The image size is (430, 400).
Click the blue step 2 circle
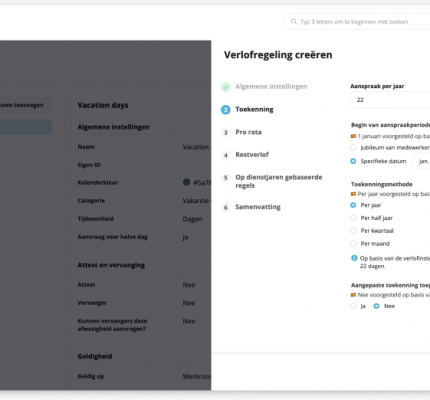point(226,110)
